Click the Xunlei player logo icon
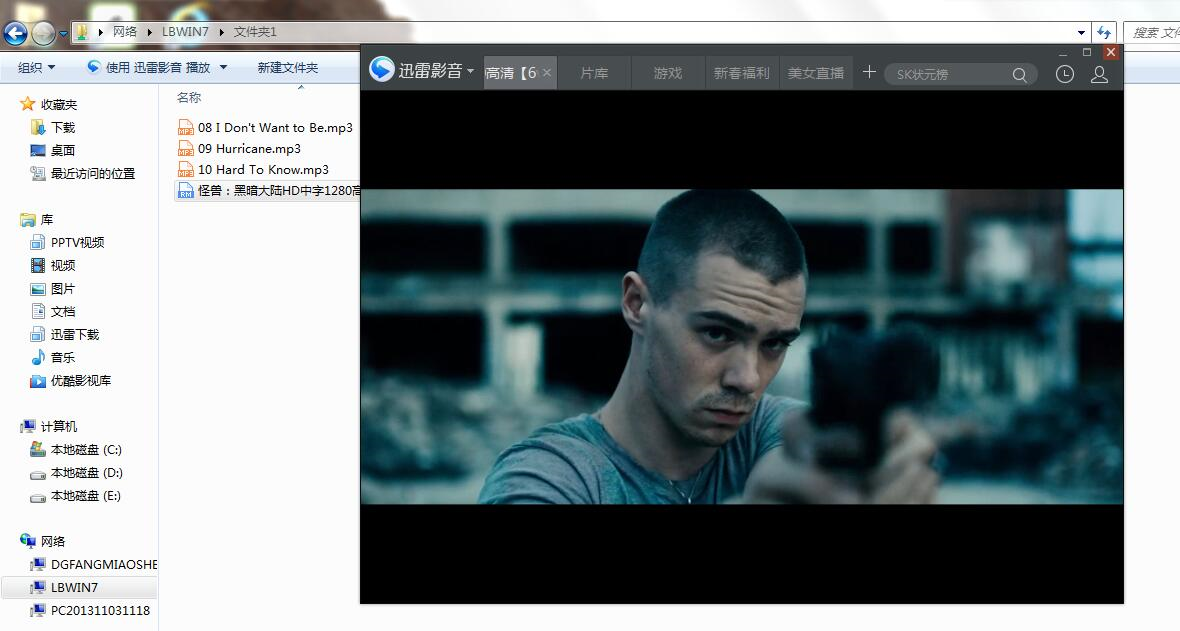 pos(382,69)
